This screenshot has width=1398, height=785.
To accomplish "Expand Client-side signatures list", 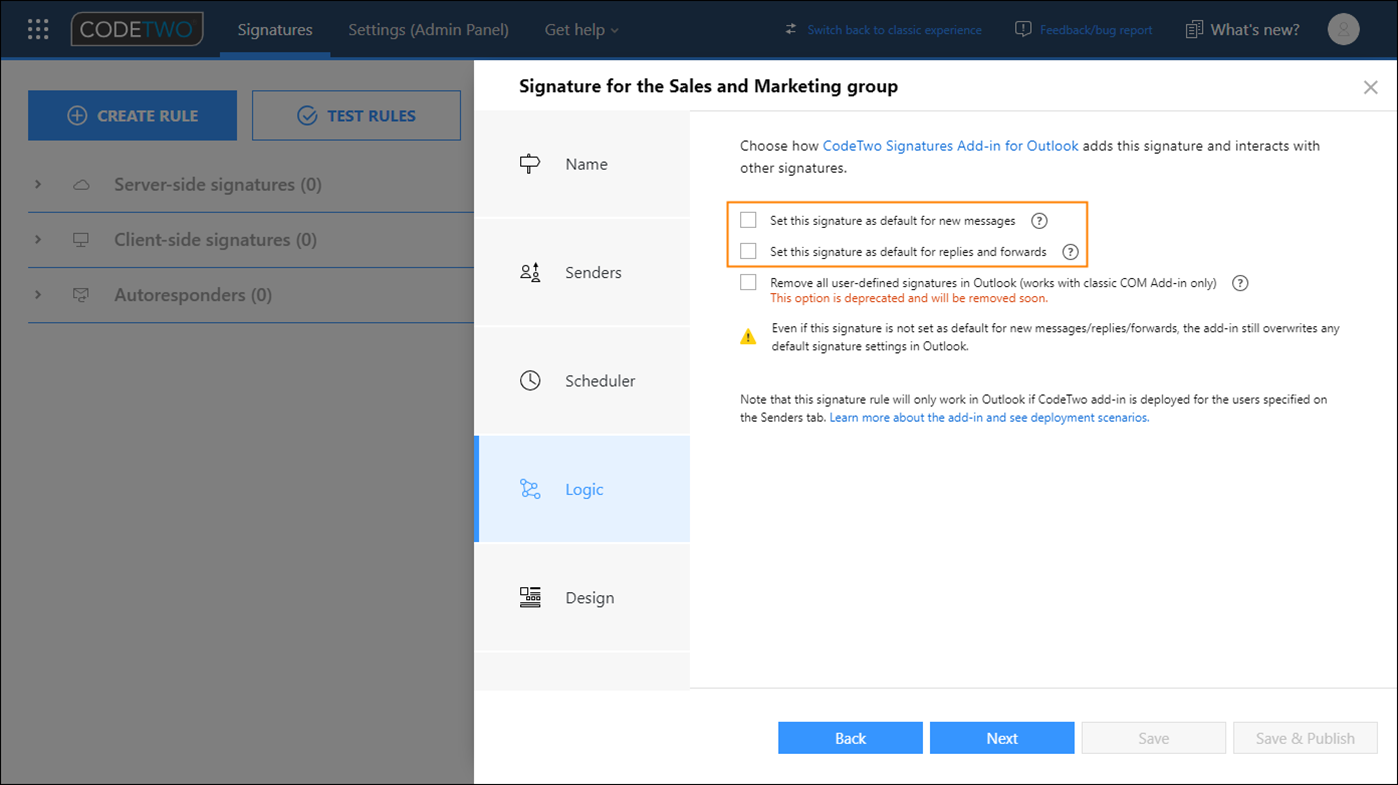I will click(38, 239).
